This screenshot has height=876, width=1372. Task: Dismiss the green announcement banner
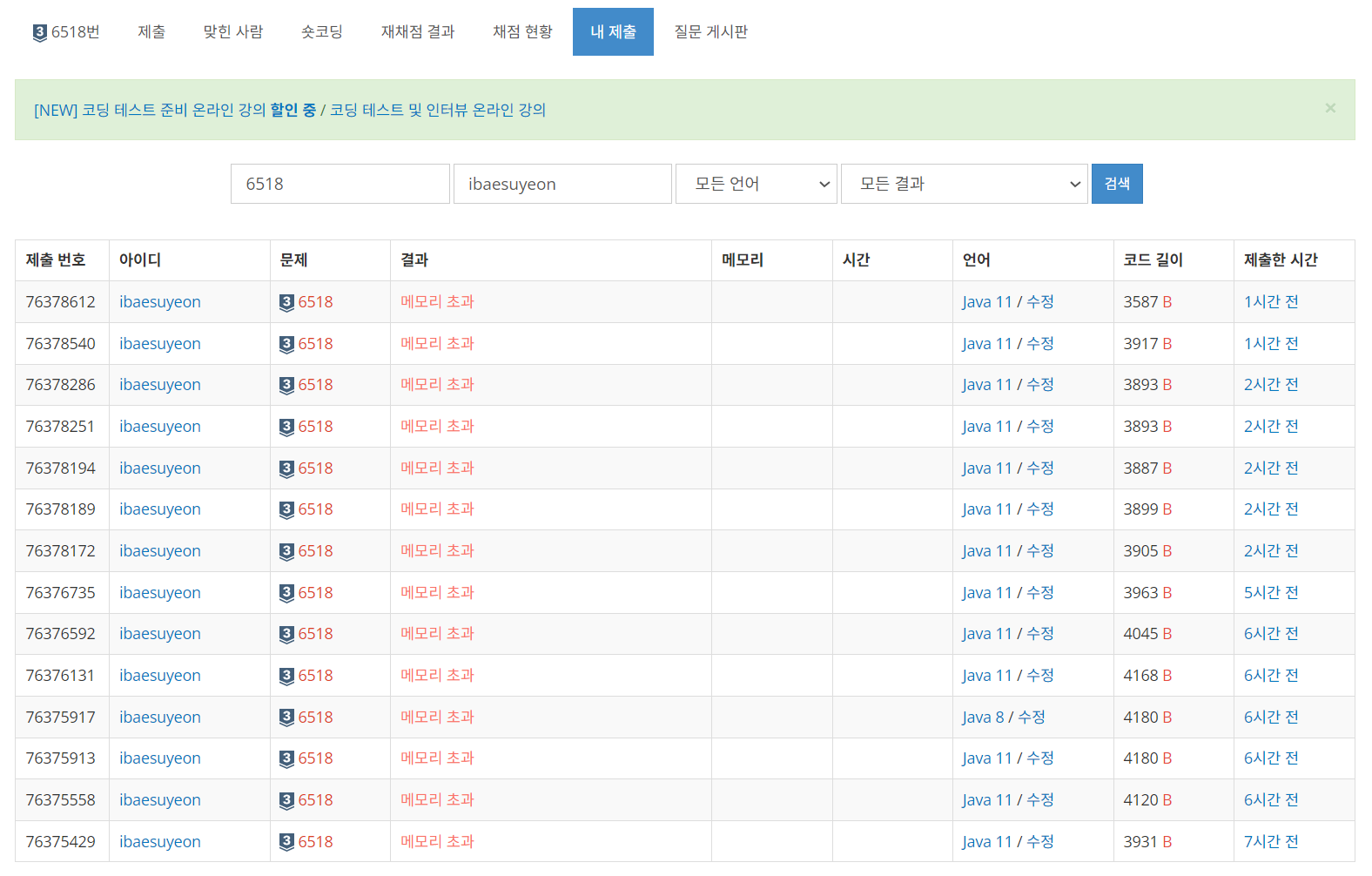click(1330, 108)
